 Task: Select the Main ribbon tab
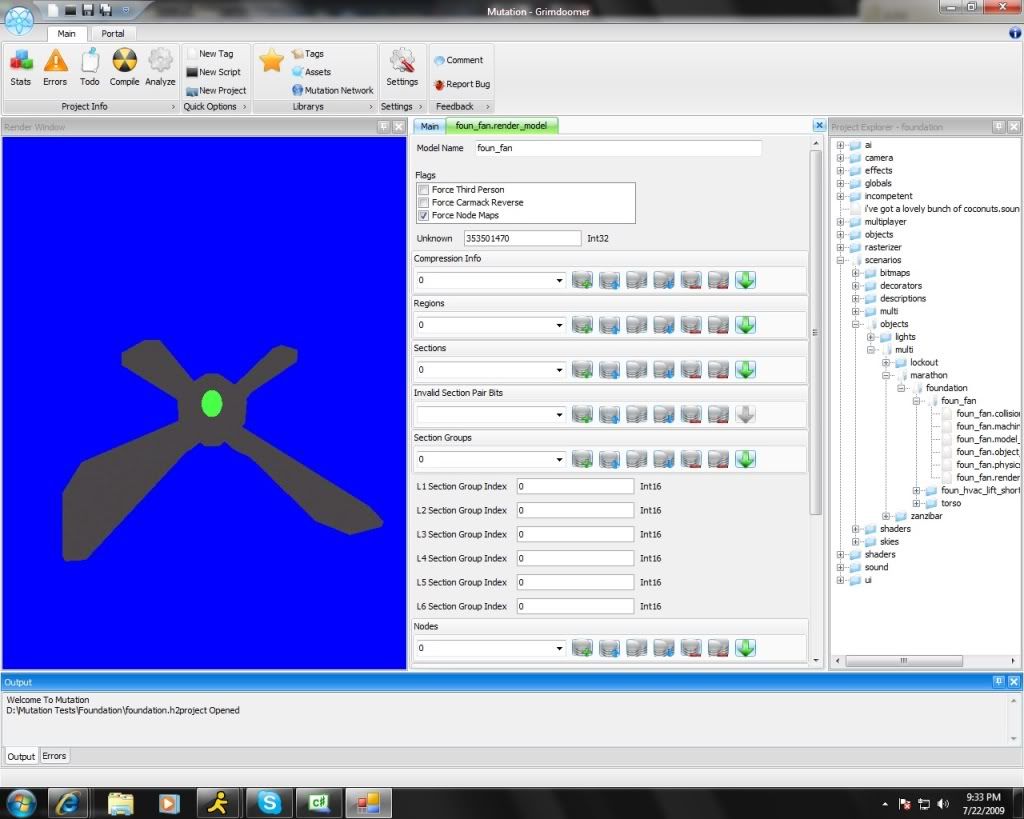[66, 33]
